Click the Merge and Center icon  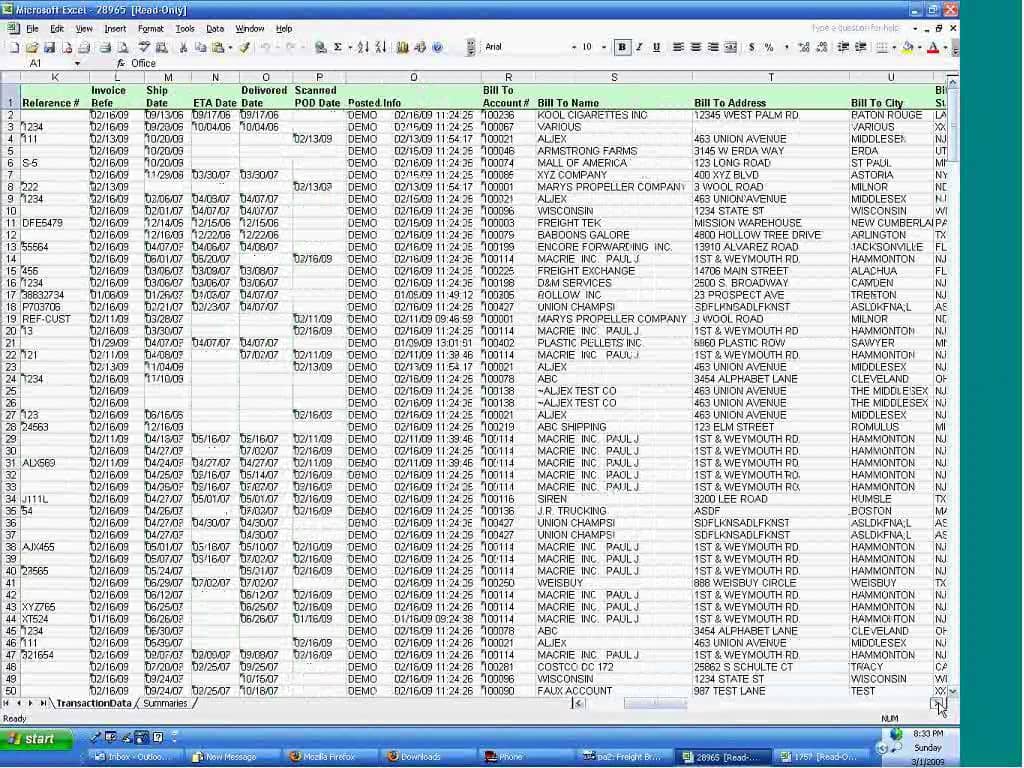click(x=731, y=47)
